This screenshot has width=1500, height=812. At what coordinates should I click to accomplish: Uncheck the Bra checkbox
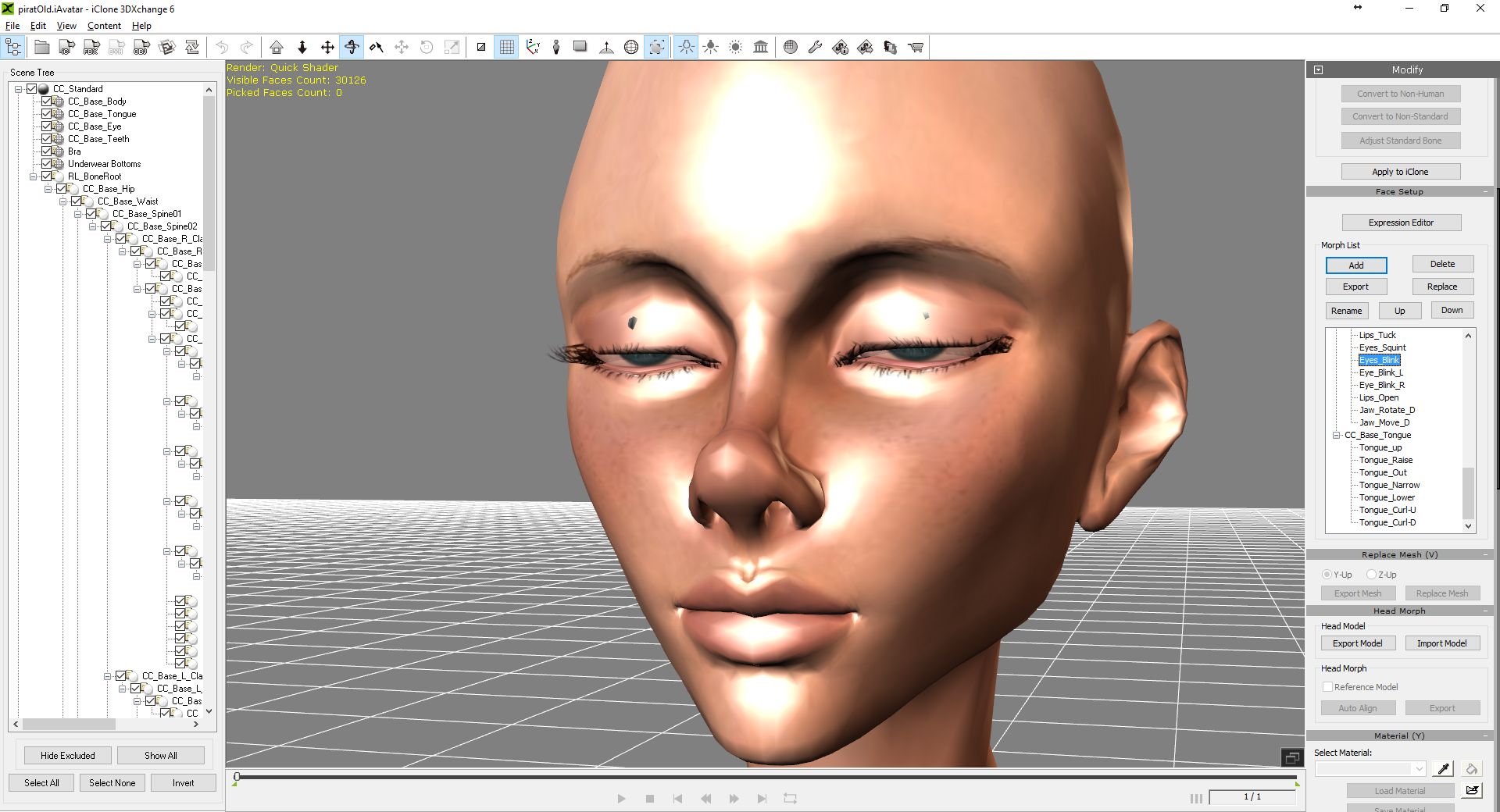coord(47,151)
